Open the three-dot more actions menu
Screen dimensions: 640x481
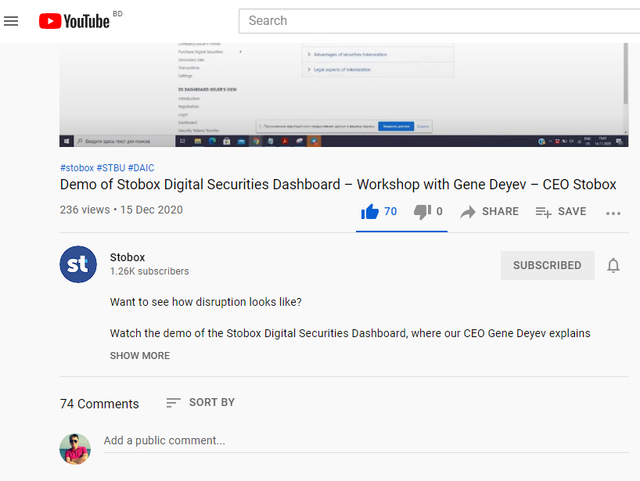pyautogui.click(x=613, y=213)
